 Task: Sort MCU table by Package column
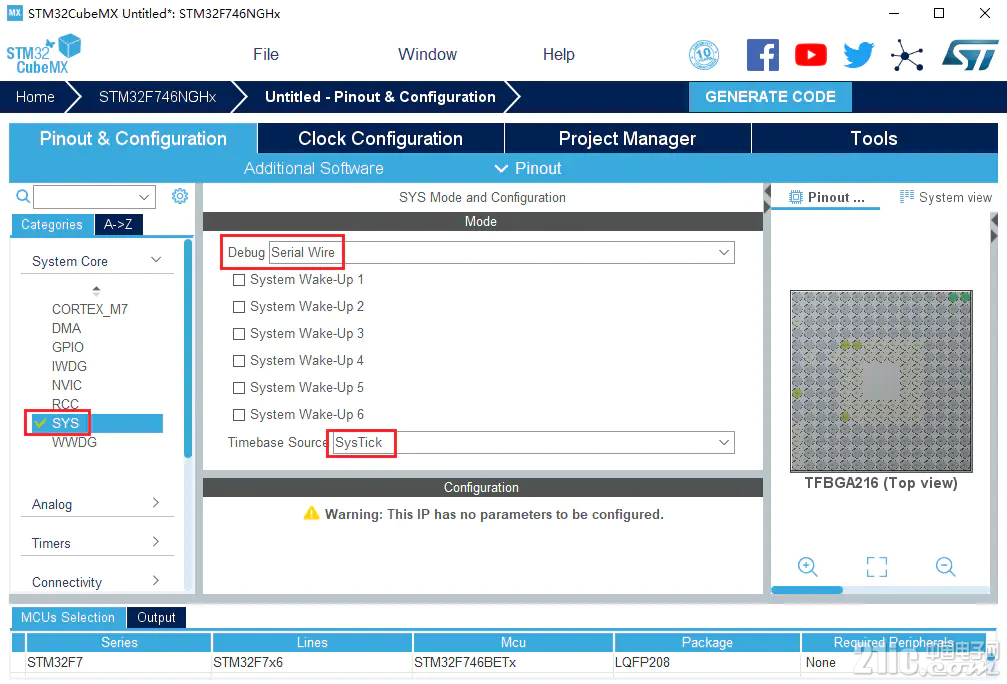coord(707,642)
